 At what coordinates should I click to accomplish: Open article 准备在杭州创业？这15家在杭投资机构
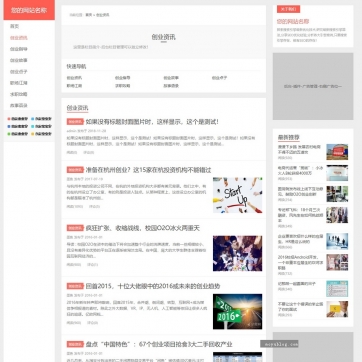[x=148, y=170]
